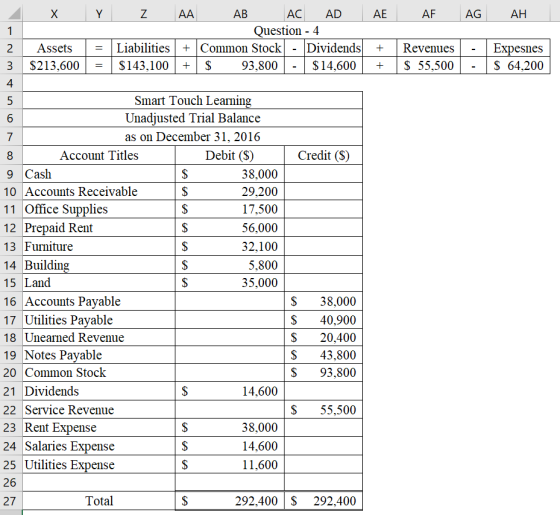Select row header 16

tap(10, 301)
